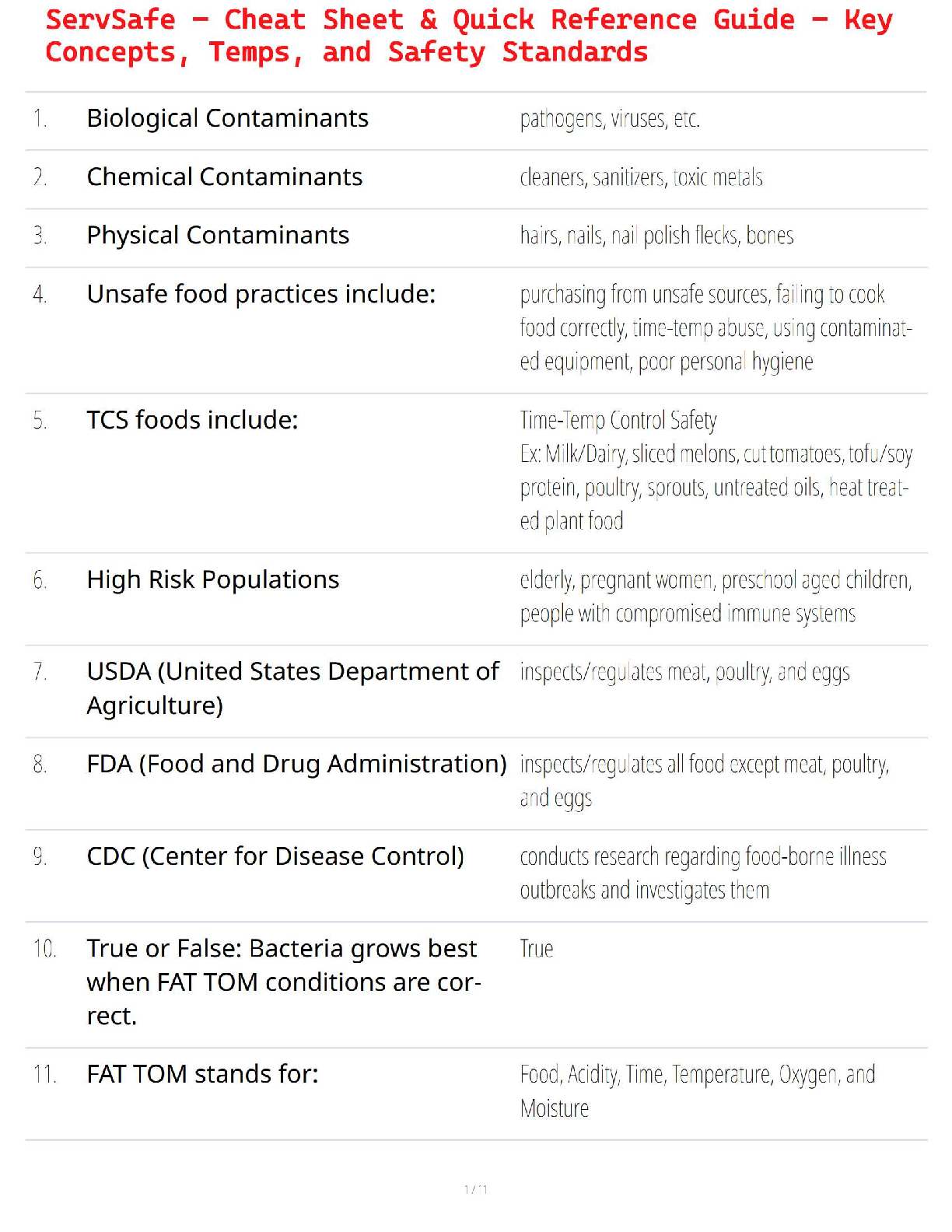Click the 'Time-Temp Control Safety' definition line
952x1232 pixels.
point(618,421)
